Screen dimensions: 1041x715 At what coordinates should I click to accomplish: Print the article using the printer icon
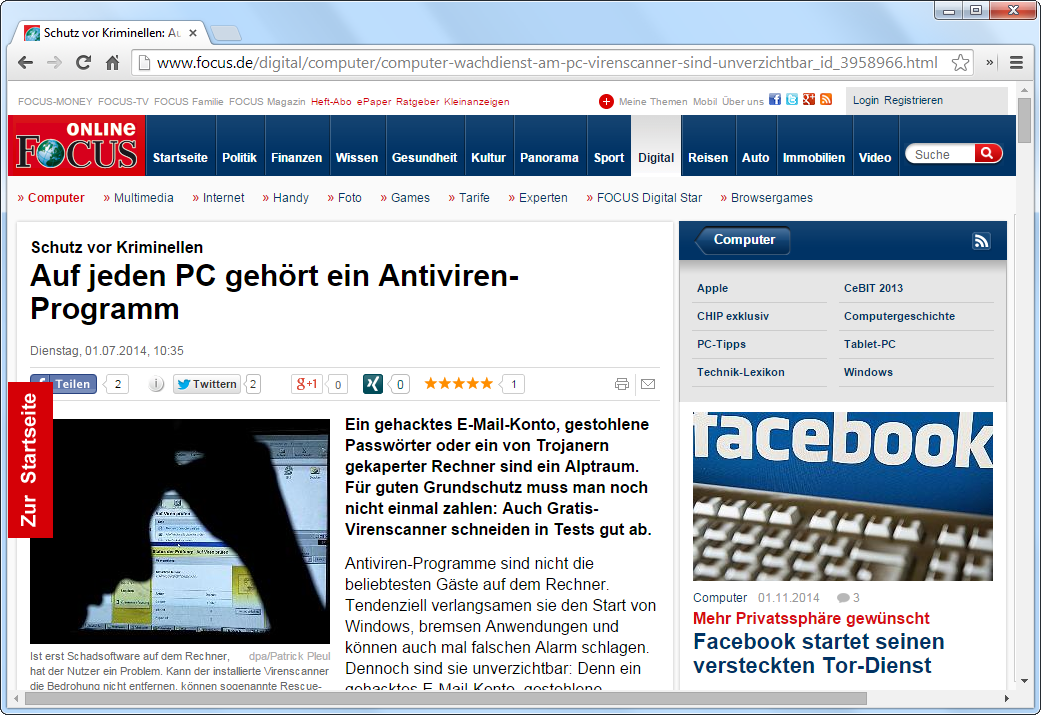(x=622, y=384)
